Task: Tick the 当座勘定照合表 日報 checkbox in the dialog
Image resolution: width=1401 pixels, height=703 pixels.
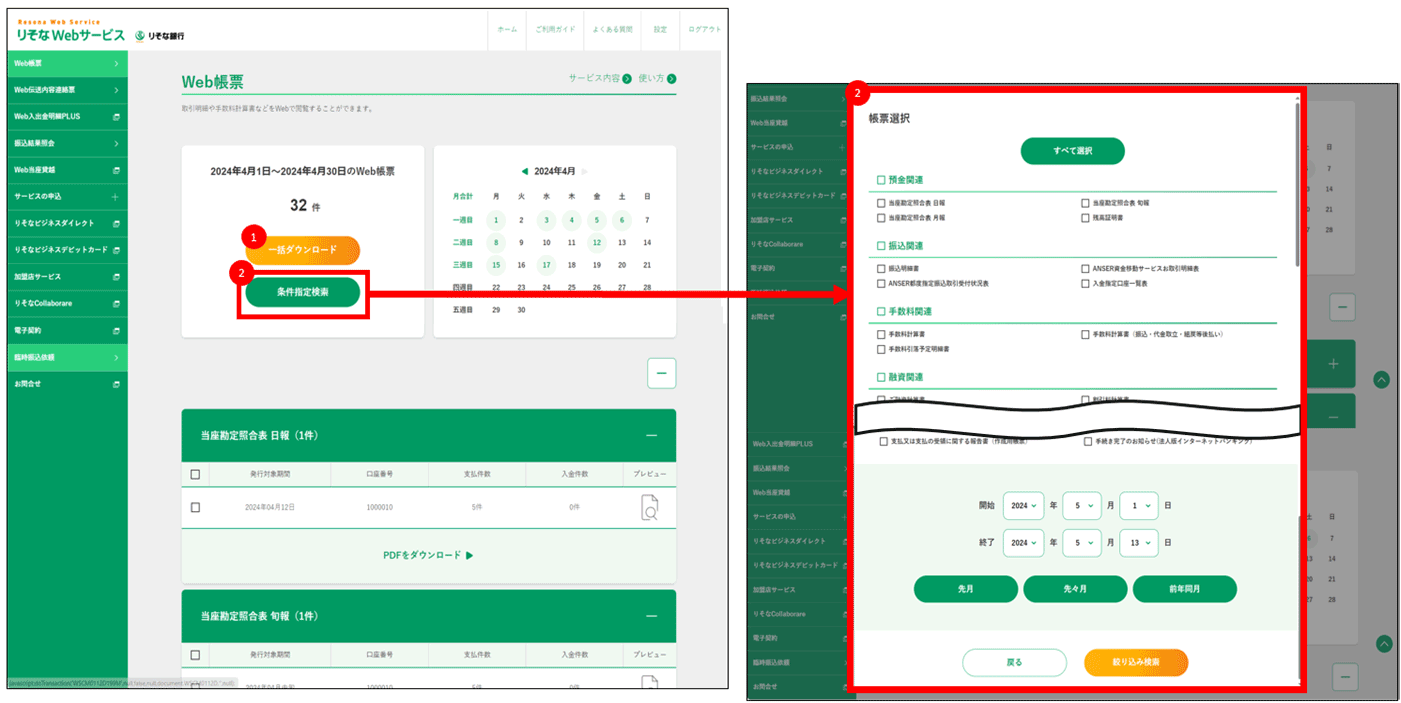Action: (881, 203)
